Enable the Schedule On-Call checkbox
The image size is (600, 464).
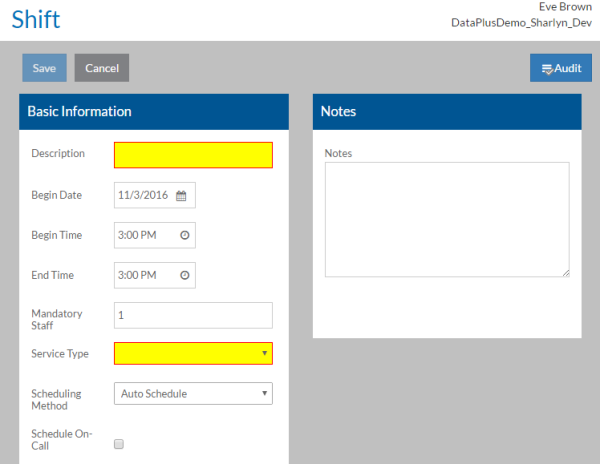coord(119,445)
